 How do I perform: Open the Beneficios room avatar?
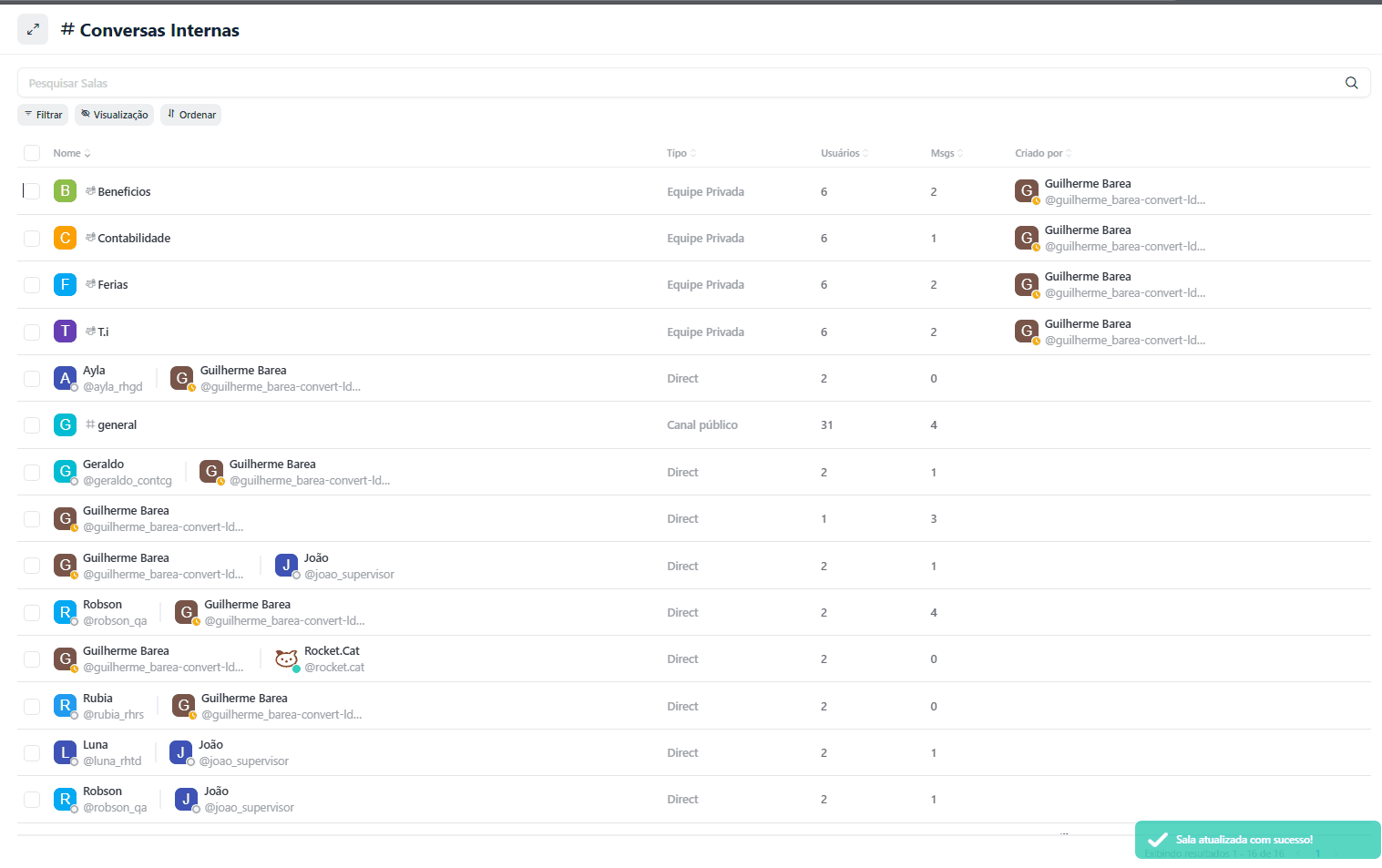pyautogui.click(x=65, y=191)
